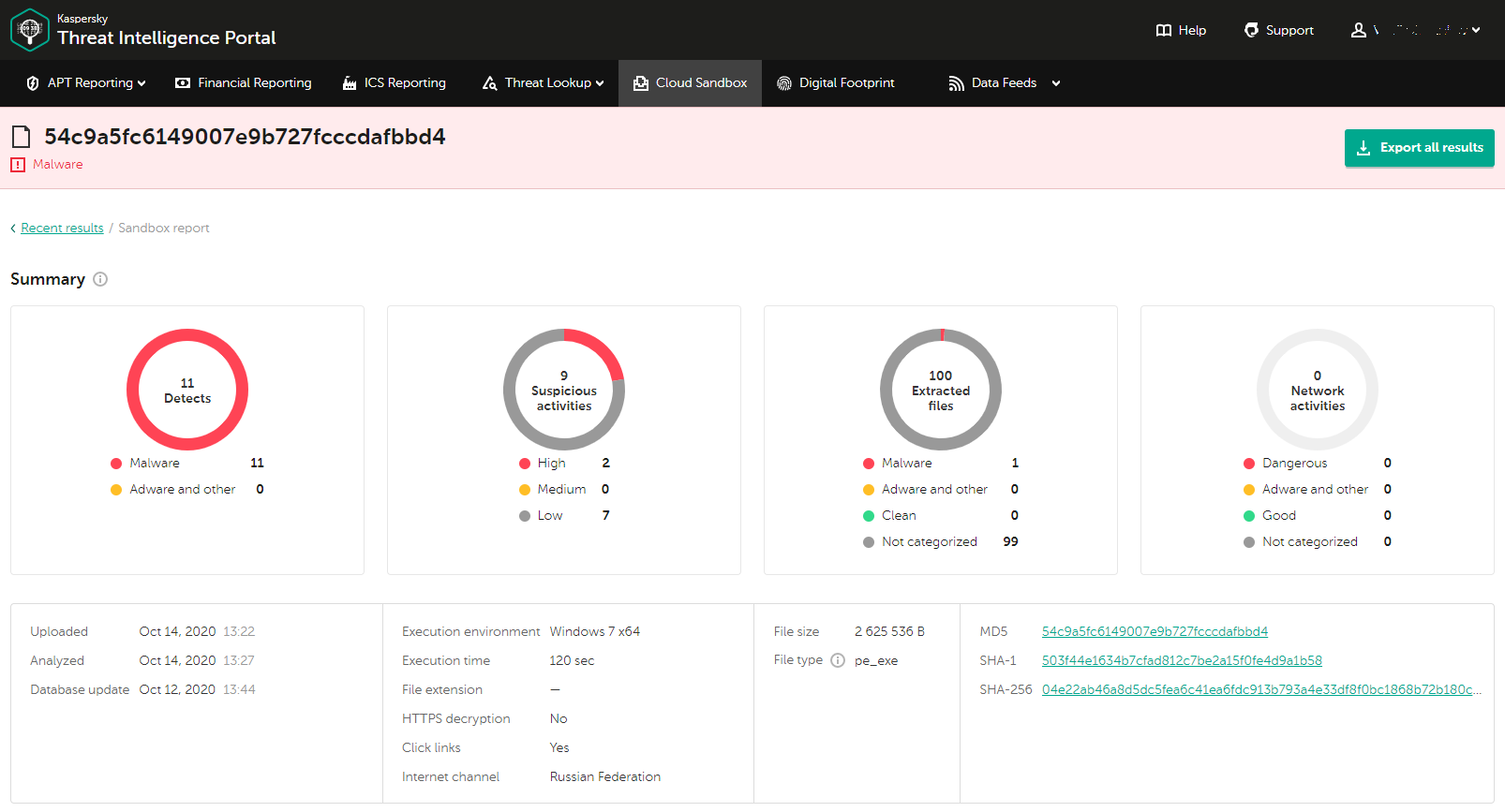Screen dimensions: 1505x812
Task: Click the Digital Footprint fingerprint icon
Action: [x=784, y=83]
